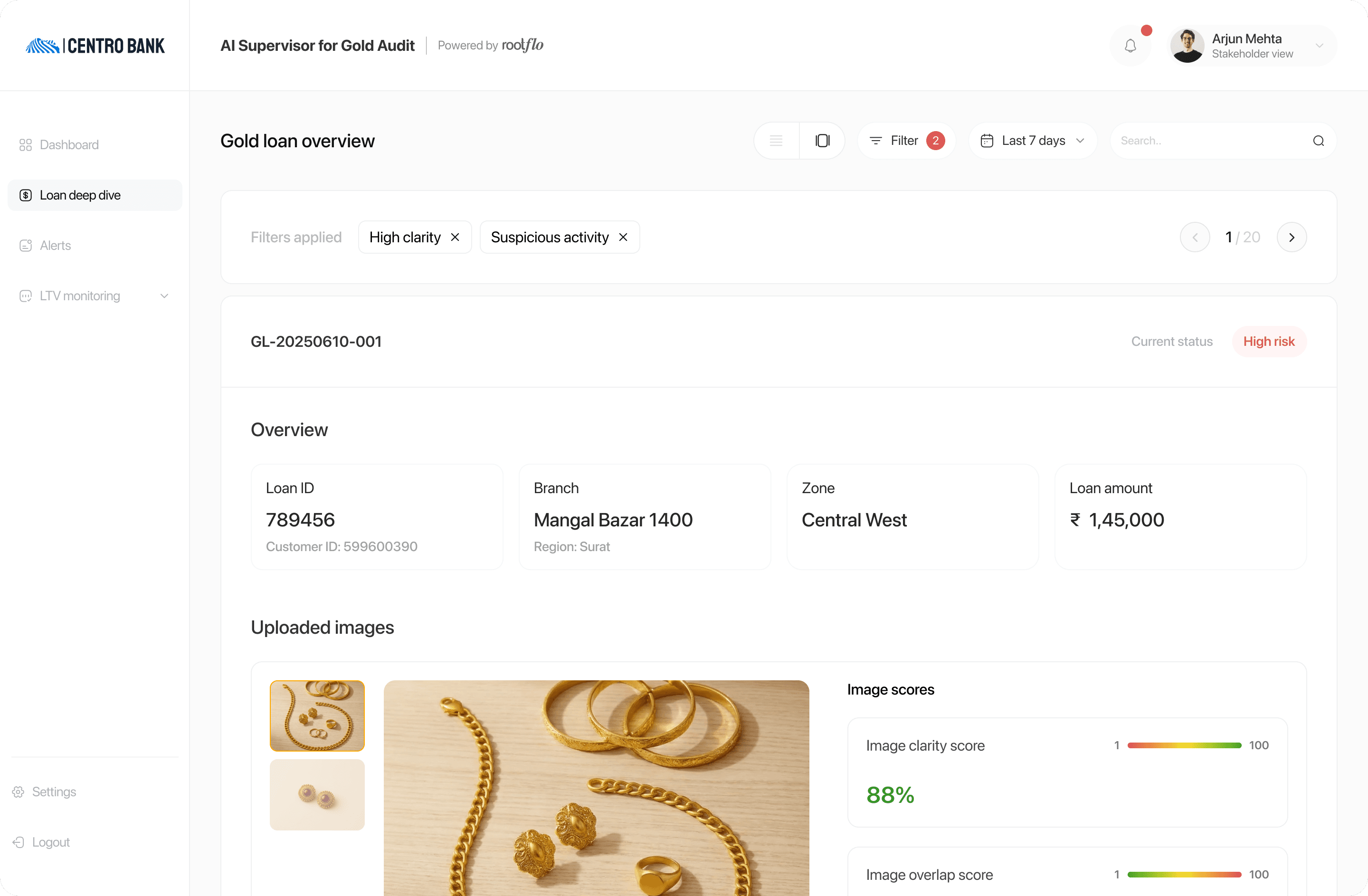Go to the next loan record
The image size is (1368, 896).
tap(1292, 238)
